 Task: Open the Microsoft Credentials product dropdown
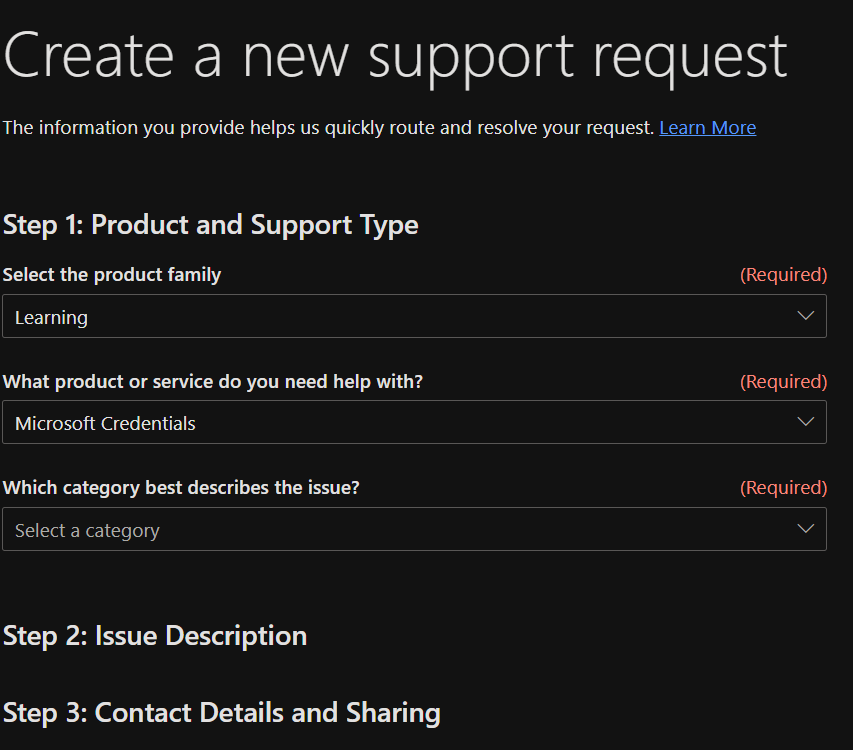point(415,422)
